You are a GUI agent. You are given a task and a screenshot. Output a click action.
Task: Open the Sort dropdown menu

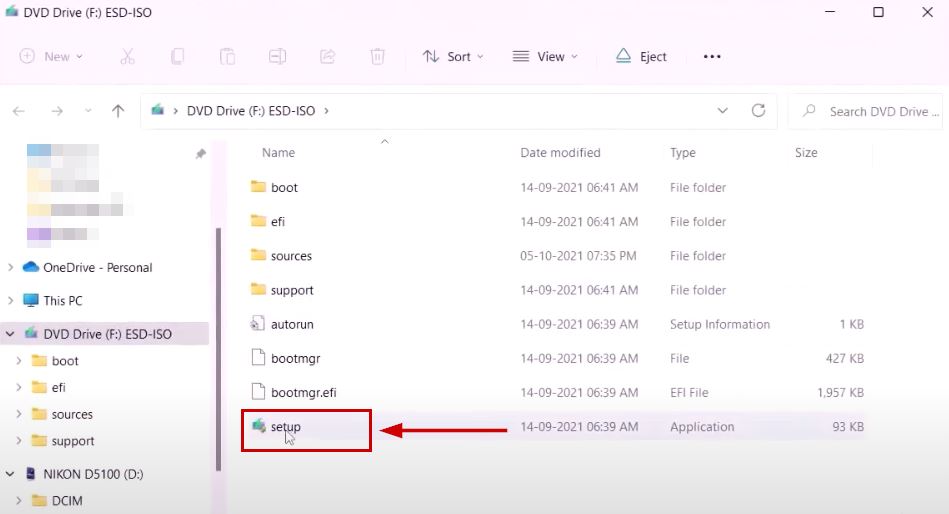(x=453, y=56)
